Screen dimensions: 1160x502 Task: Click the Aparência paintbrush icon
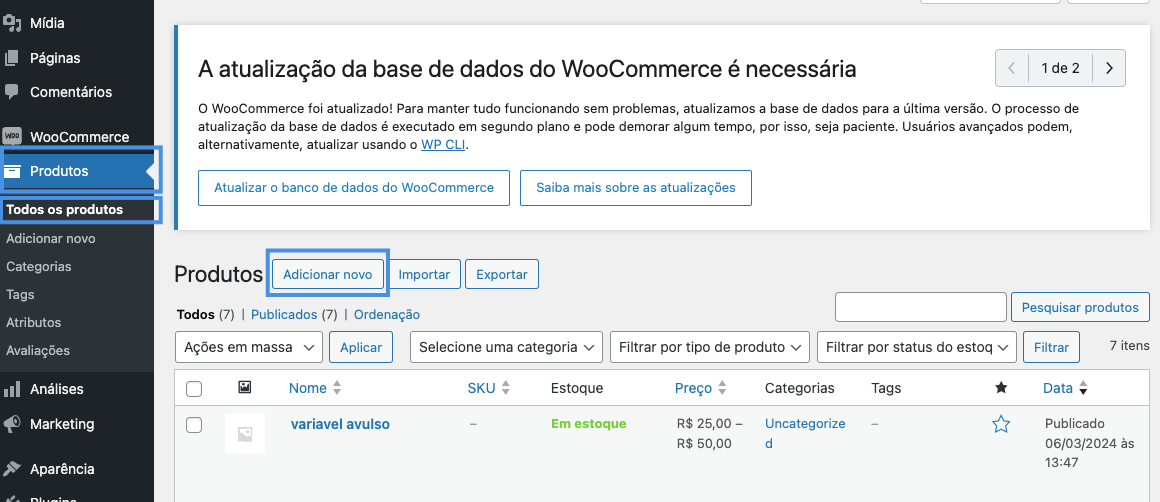click(12, 469)
